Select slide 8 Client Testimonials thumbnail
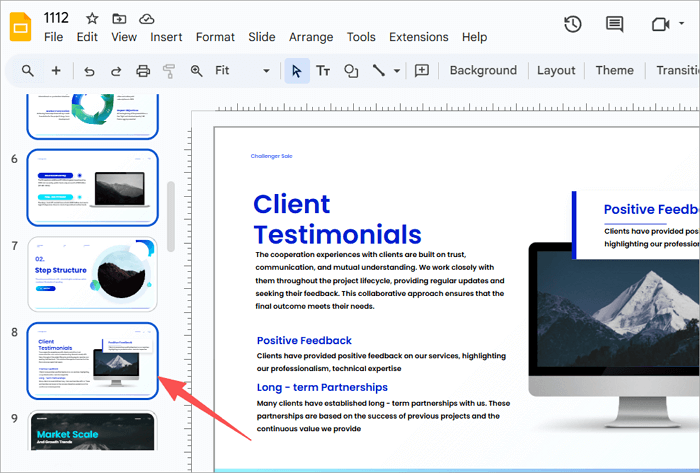This screenshot has width=700, height=473. [x=92, y=361]
